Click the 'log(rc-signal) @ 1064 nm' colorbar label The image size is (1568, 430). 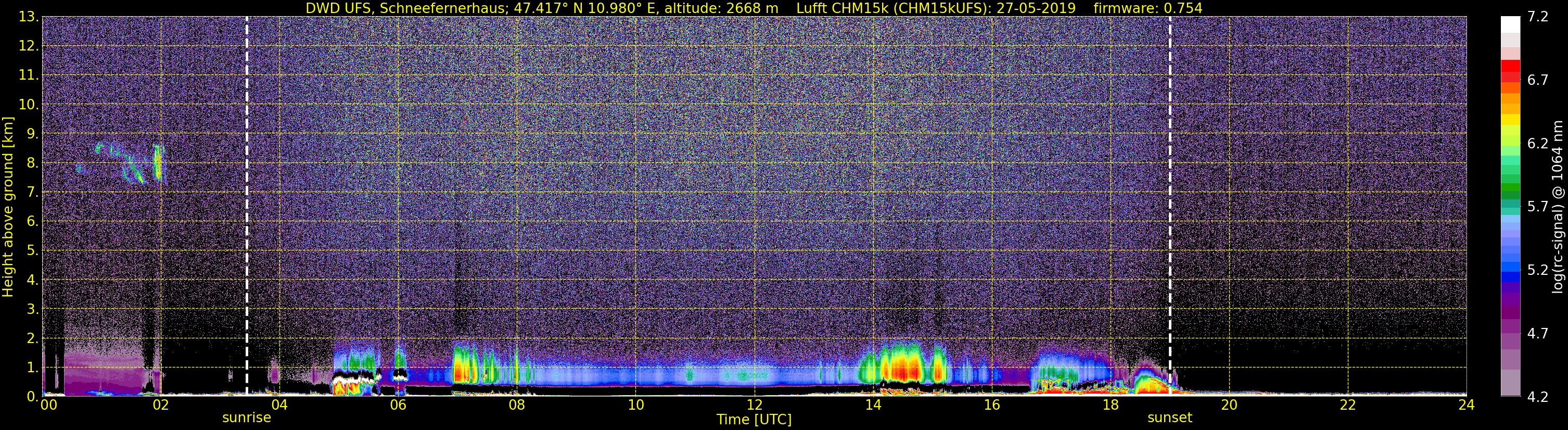[1558, 207]
